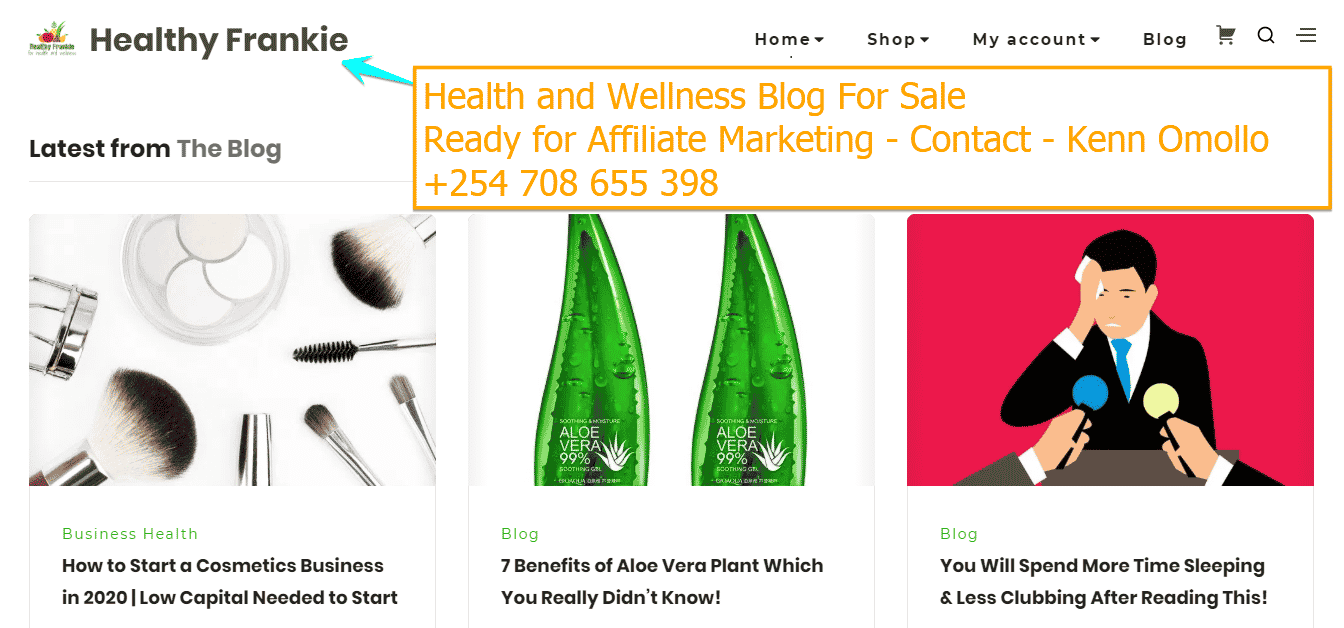
Task: Open the Business Health category link
Action: 130,534
